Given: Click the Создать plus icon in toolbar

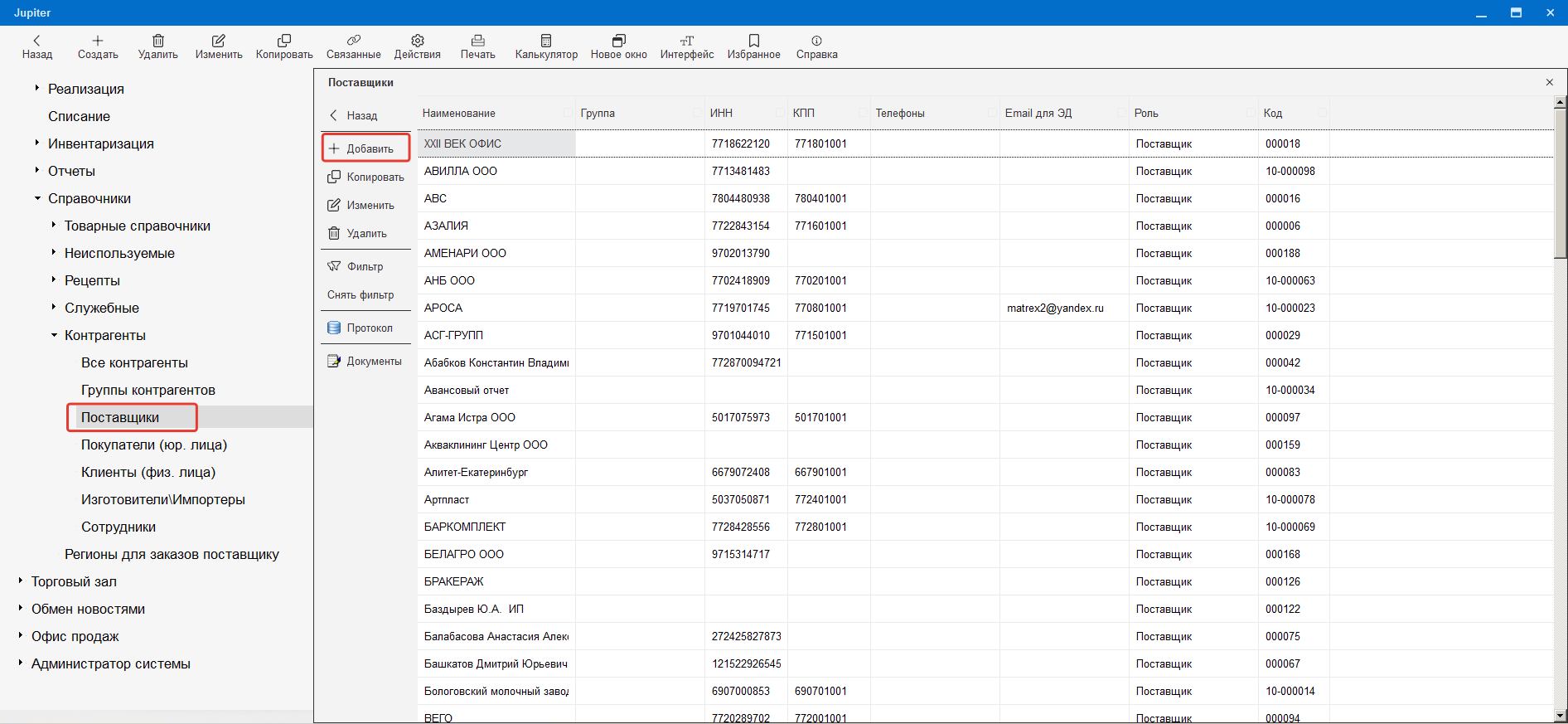Looking at the screenshot, I should [x=98, y=40].
